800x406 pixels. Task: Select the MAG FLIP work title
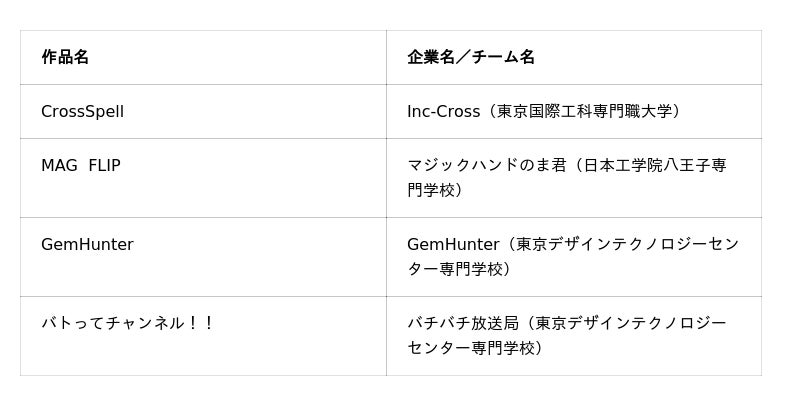pyautogui.click(x=80, y=165)
